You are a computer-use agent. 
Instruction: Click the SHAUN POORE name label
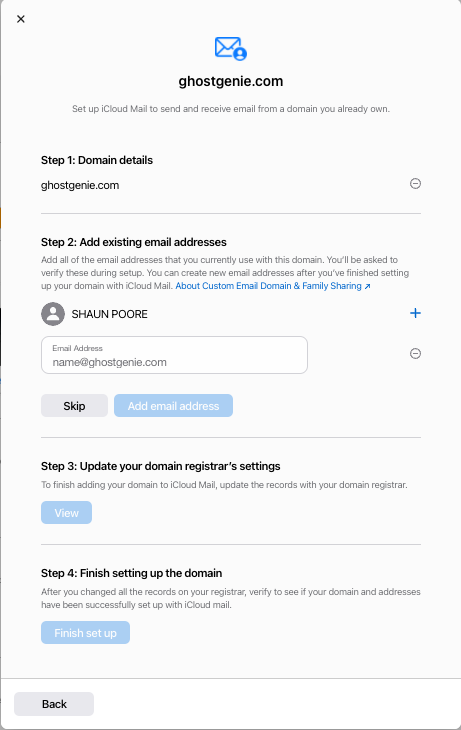pyautogui.click(x=109, y=314)
